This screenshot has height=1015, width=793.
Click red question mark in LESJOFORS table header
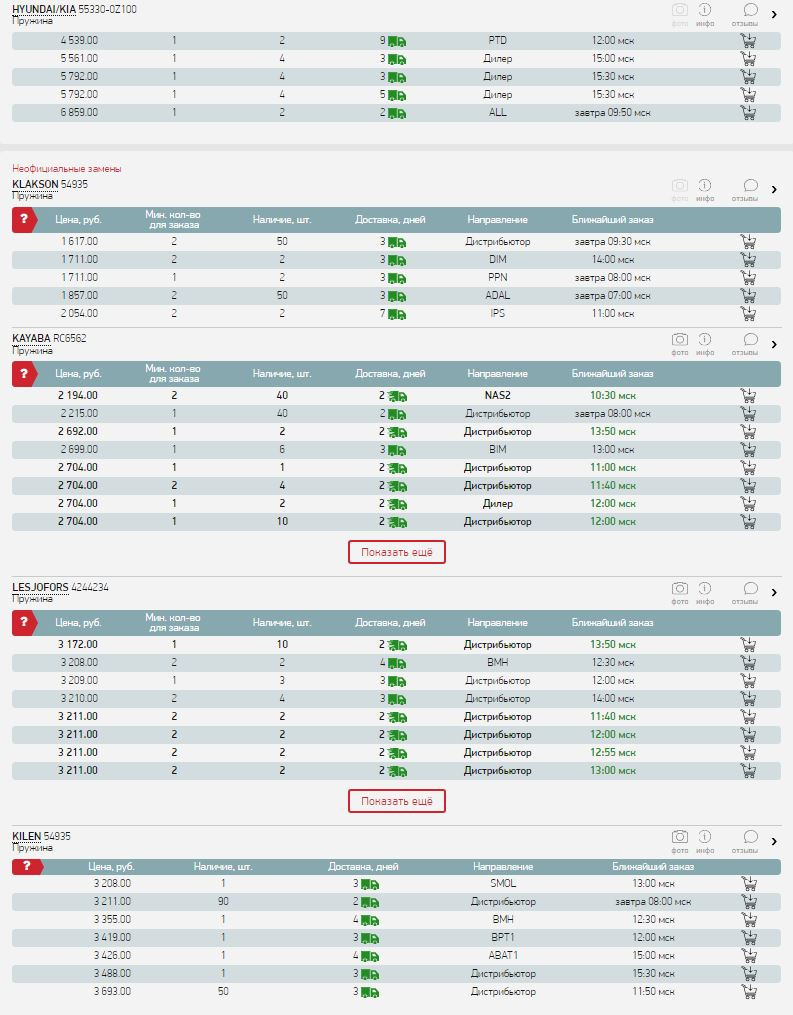click(x=25, y=623)
